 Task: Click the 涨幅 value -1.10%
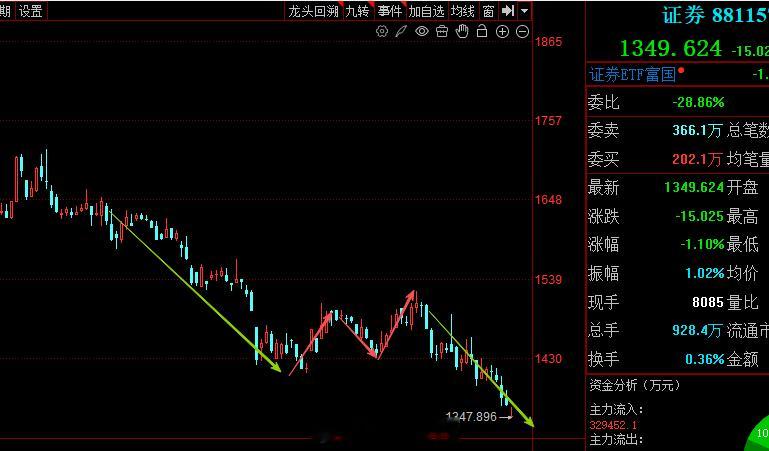(x=702, y=244)
